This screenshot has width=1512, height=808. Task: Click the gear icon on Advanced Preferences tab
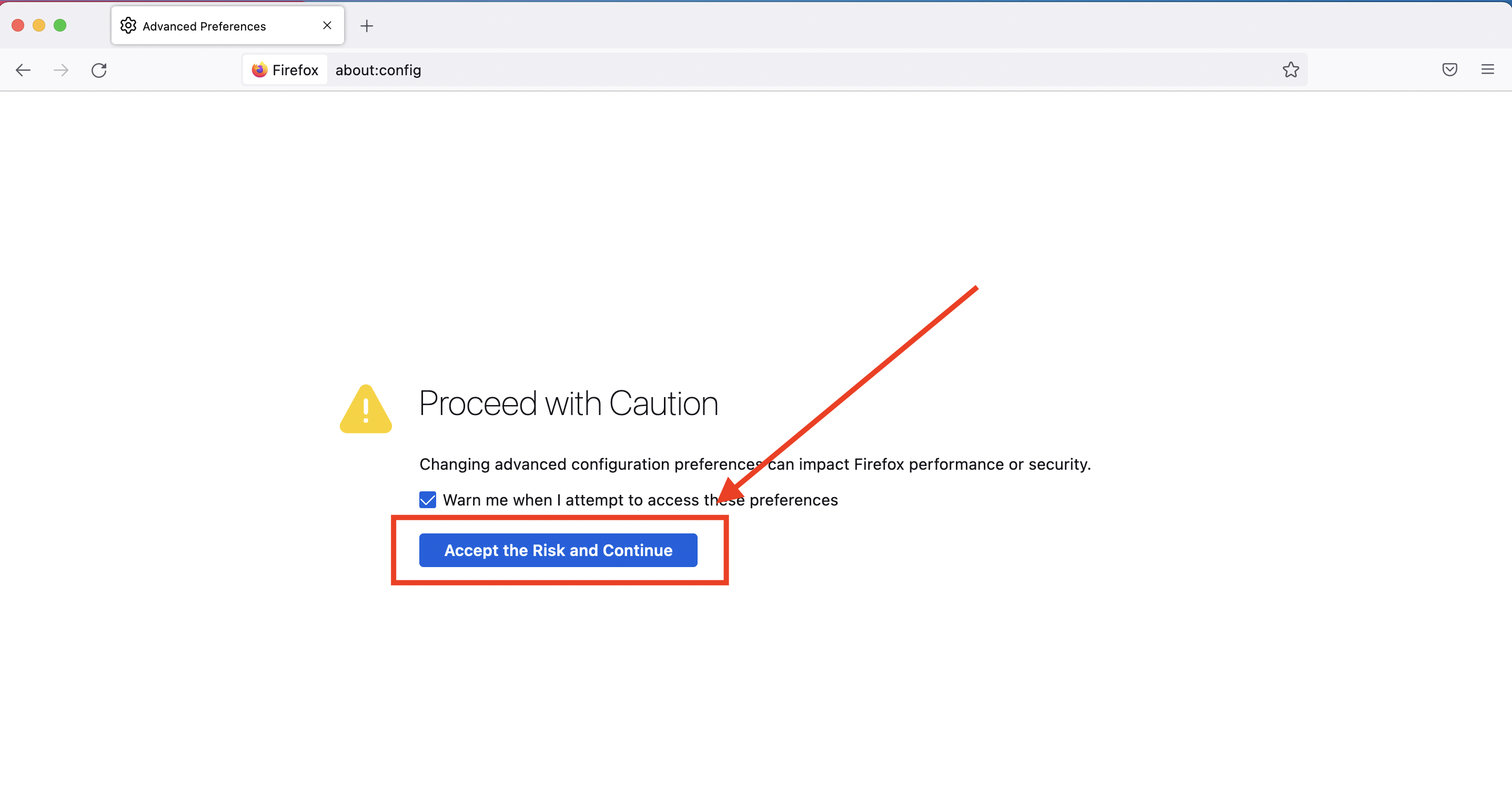coord(128,26)
